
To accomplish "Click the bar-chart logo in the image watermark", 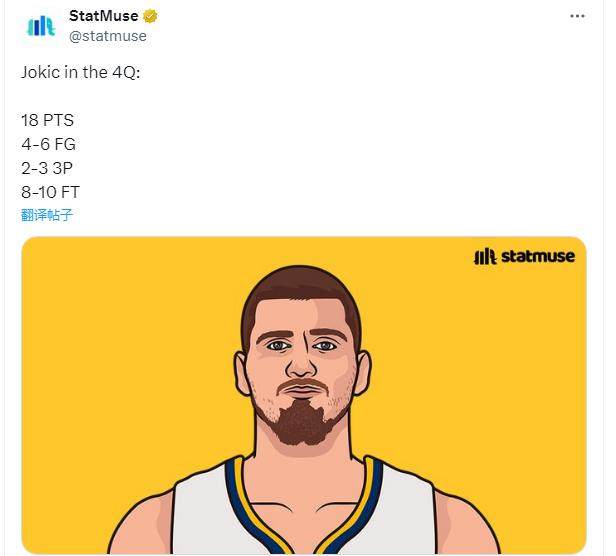I will (x=485, y=256).
